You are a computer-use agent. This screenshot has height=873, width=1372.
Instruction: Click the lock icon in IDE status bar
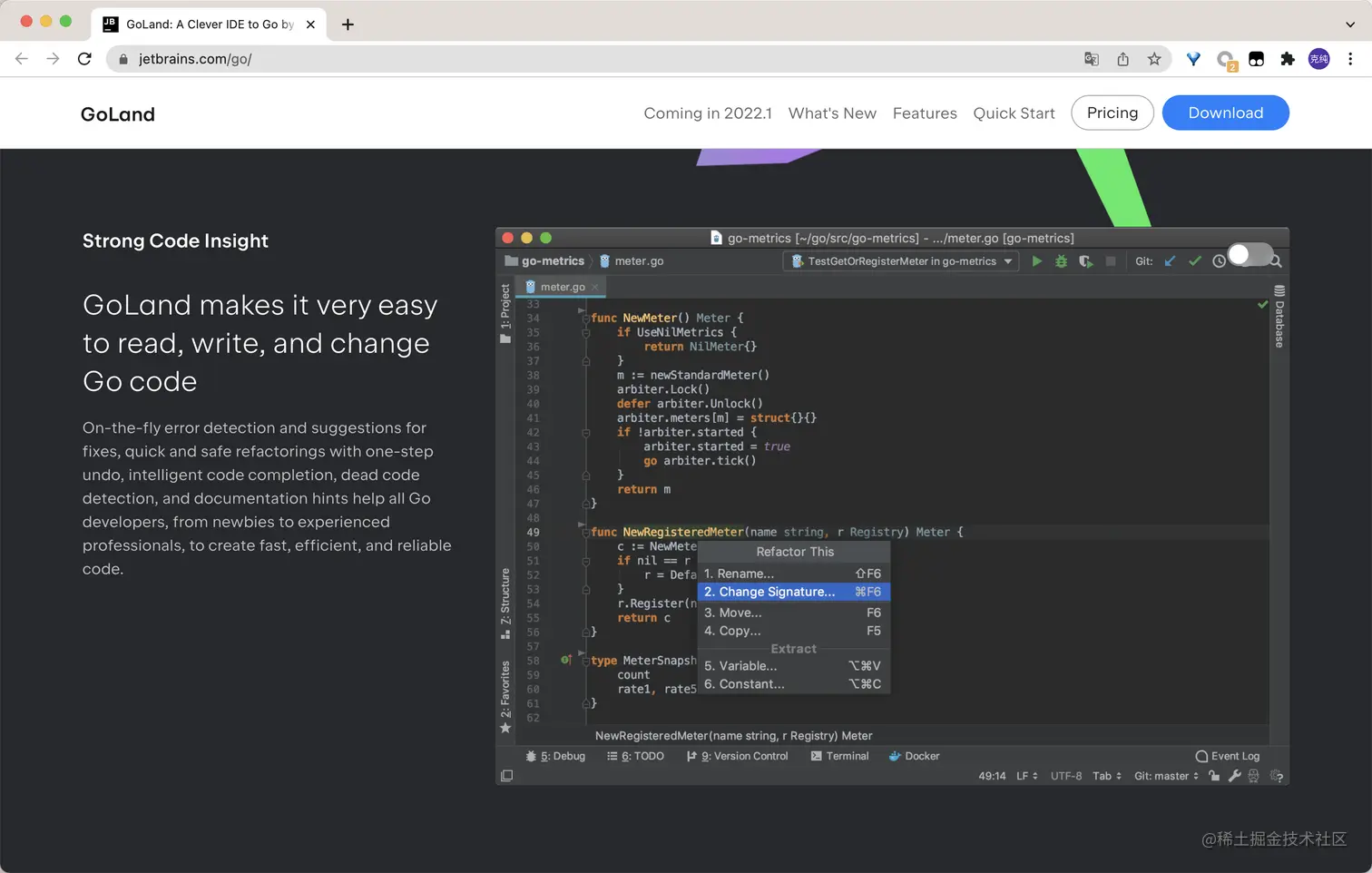[x=1214, y=776]
